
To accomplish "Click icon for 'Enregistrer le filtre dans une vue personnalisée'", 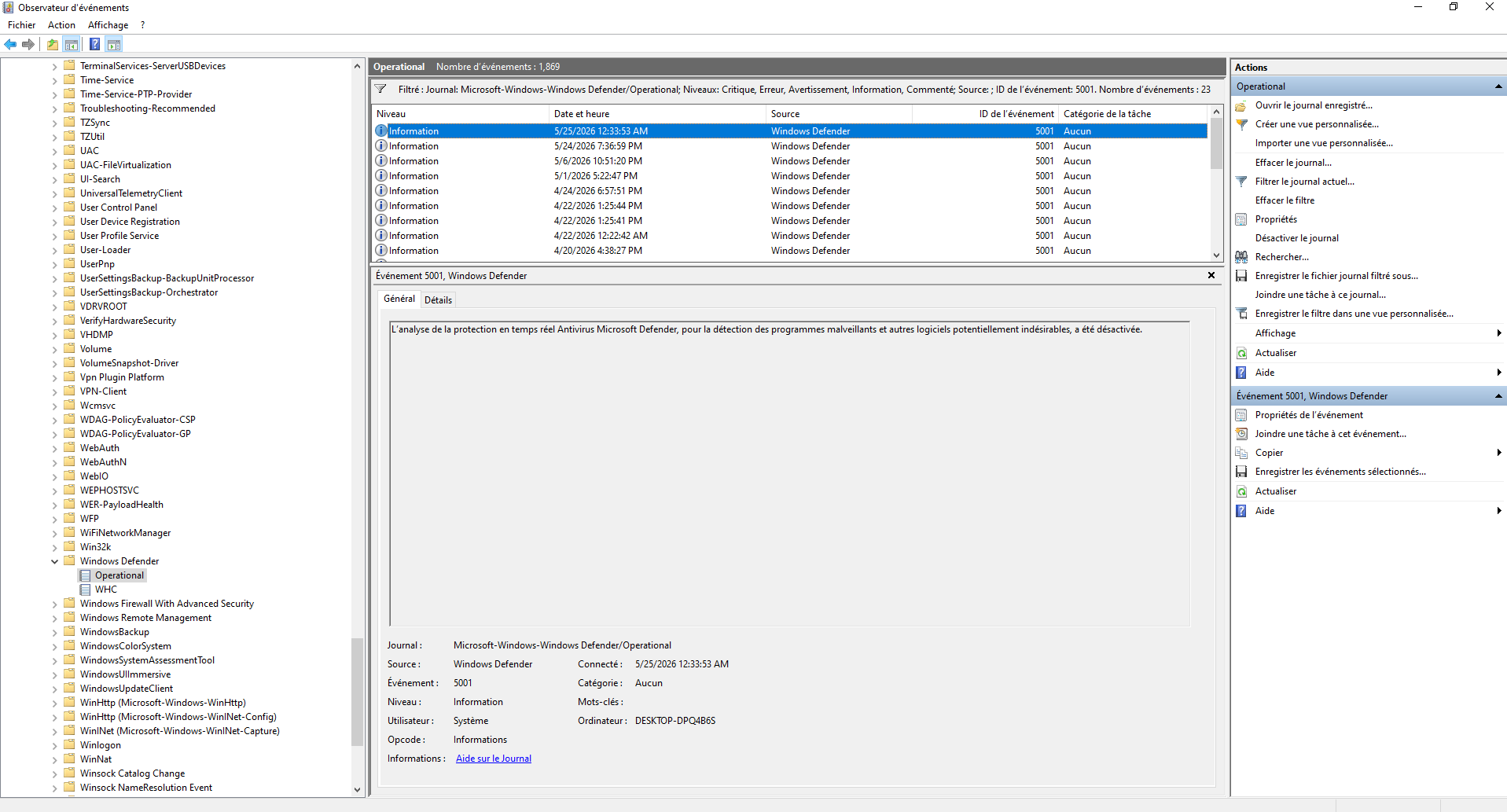I will [x=1241, y=314].
